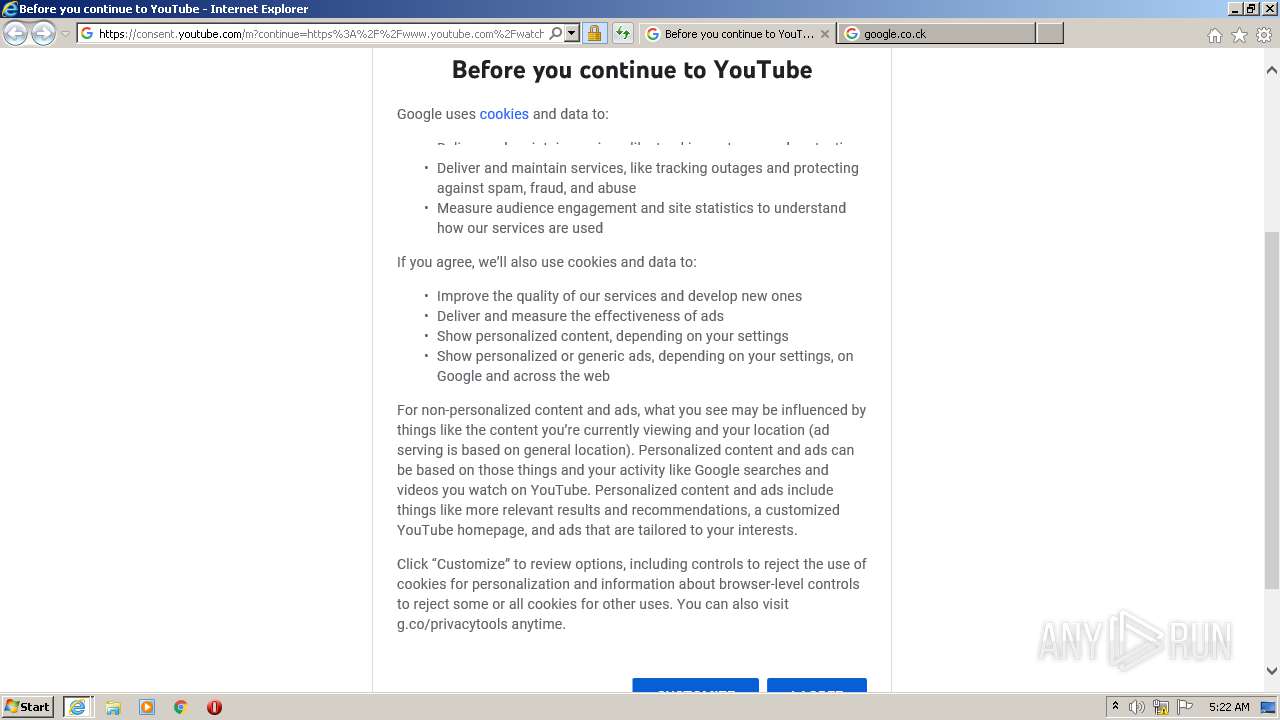1280x720 pixels.
Task: Click 'Deliver and measure the effectiveness of ads'
Action: [580, 316]
